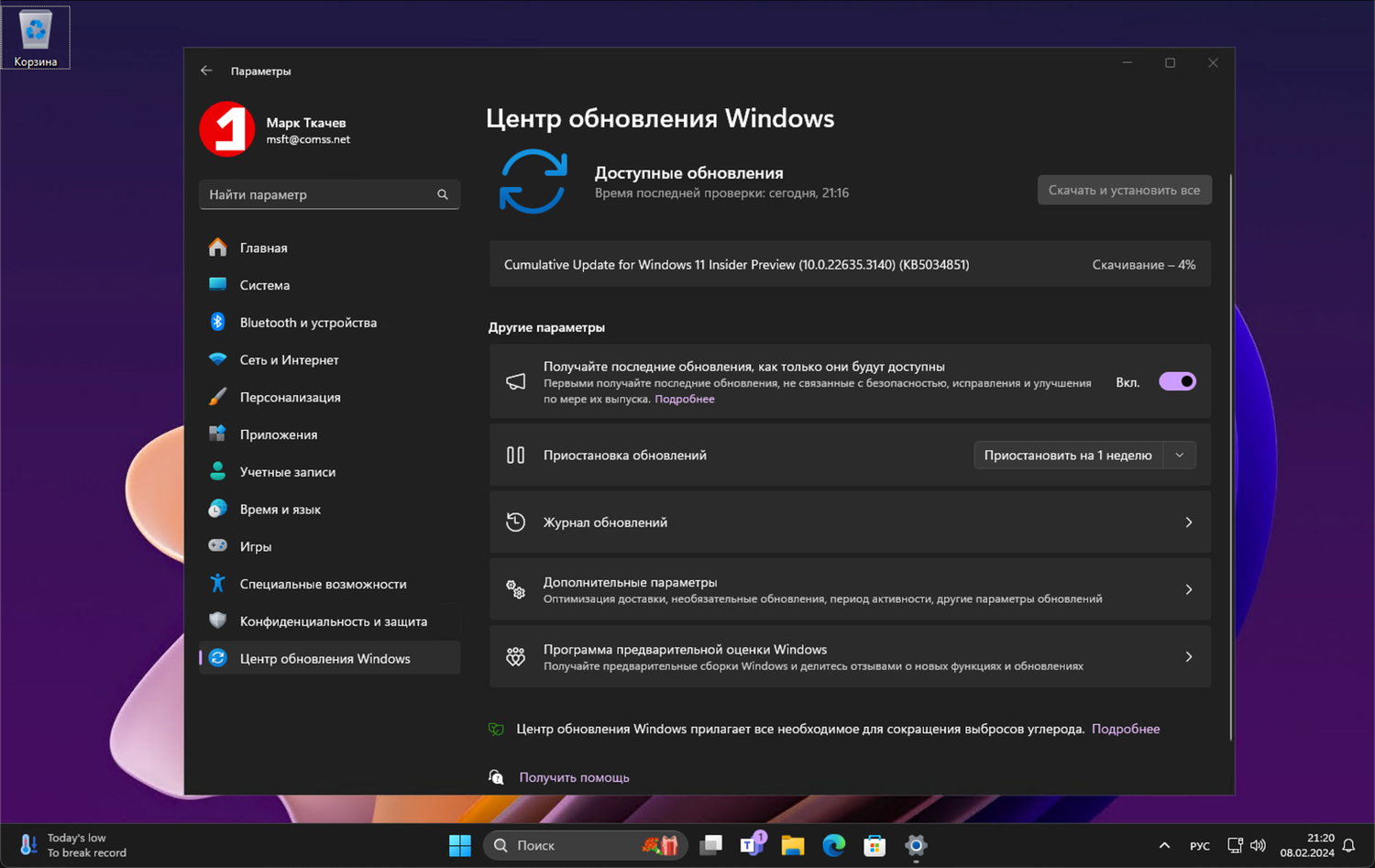Select the Главная menu item
Image resolution: width=1375 pixels, height=868 pixels.
330,247
